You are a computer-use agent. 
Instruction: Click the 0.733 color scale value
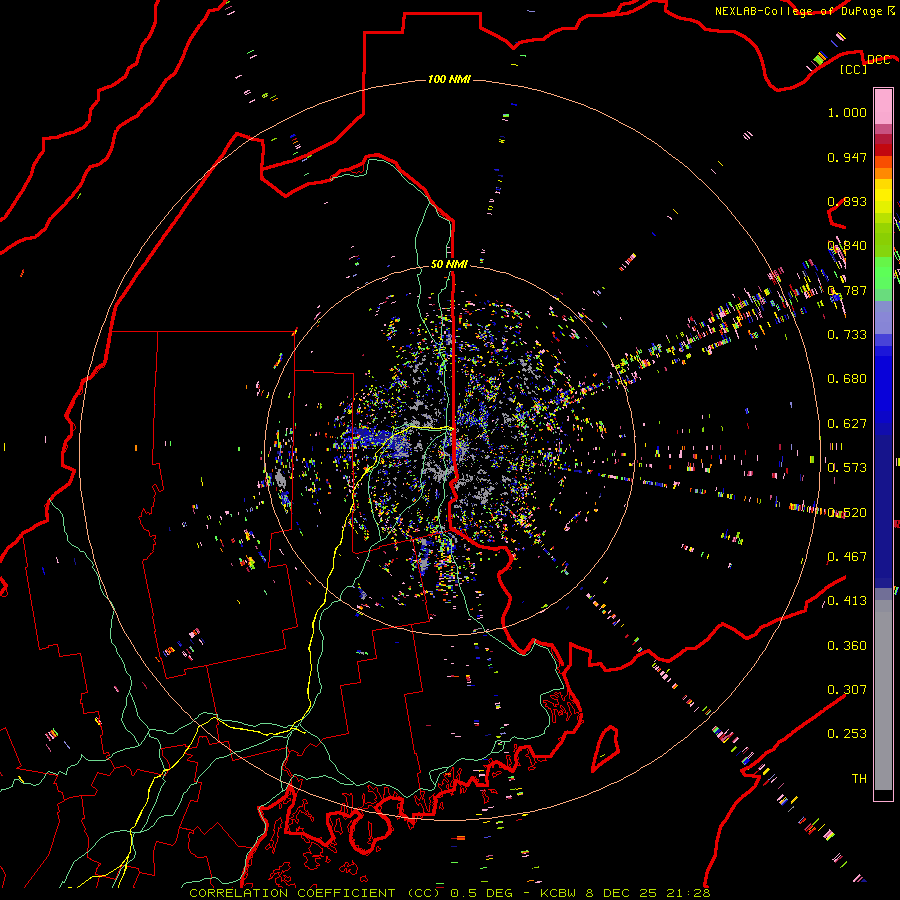[847, 335]
